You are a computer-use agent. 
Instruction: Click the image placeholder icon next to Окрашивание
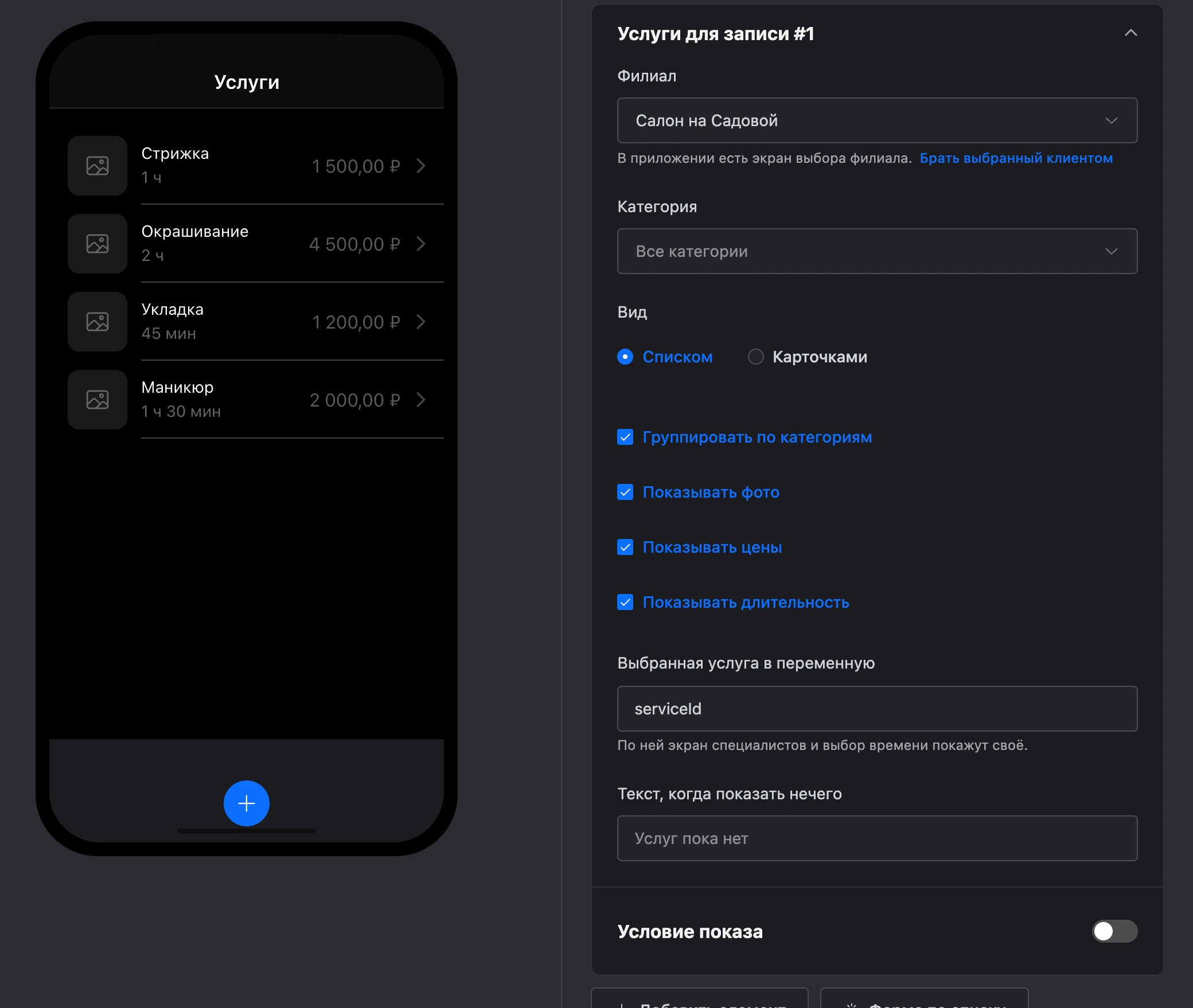(98, 244)
